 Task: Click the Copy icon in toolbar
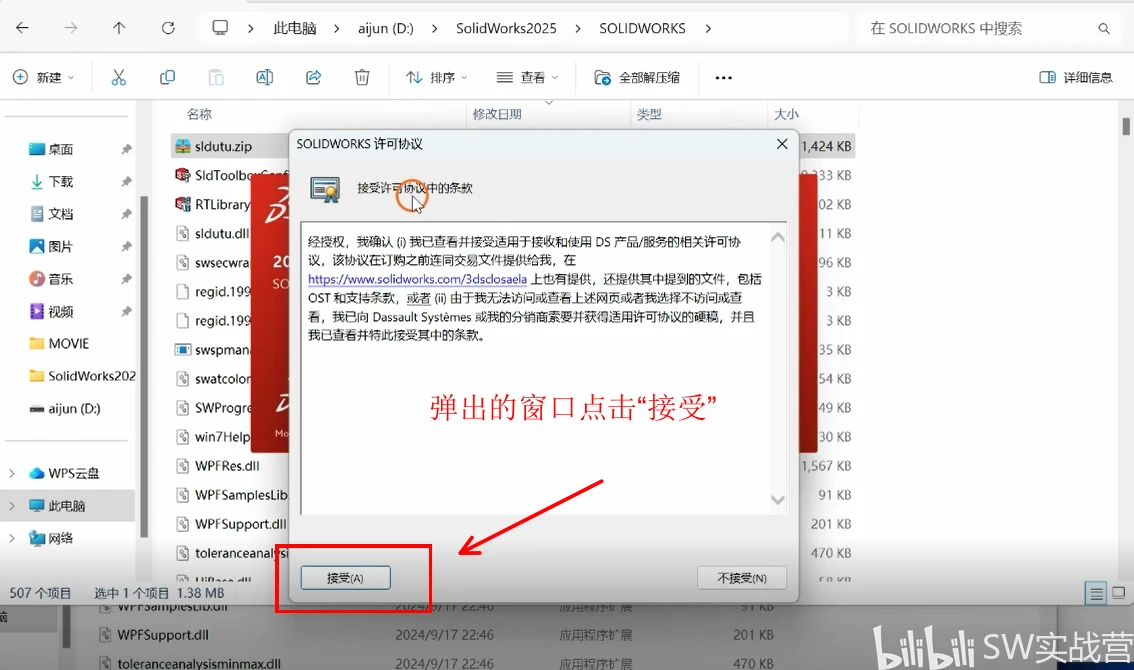tap(167, 77)
